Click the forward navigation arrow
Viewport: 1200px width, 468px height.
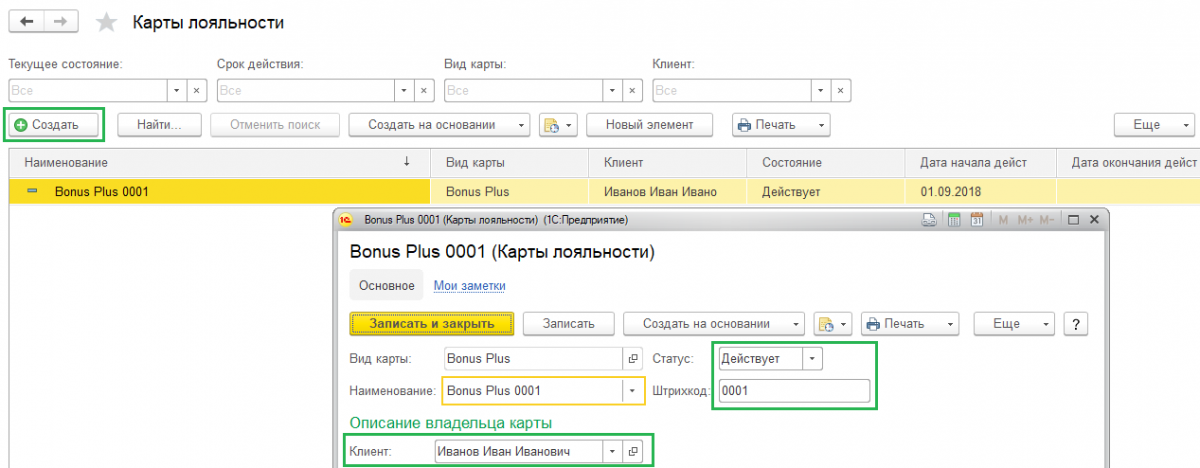[x=61, y=22]
